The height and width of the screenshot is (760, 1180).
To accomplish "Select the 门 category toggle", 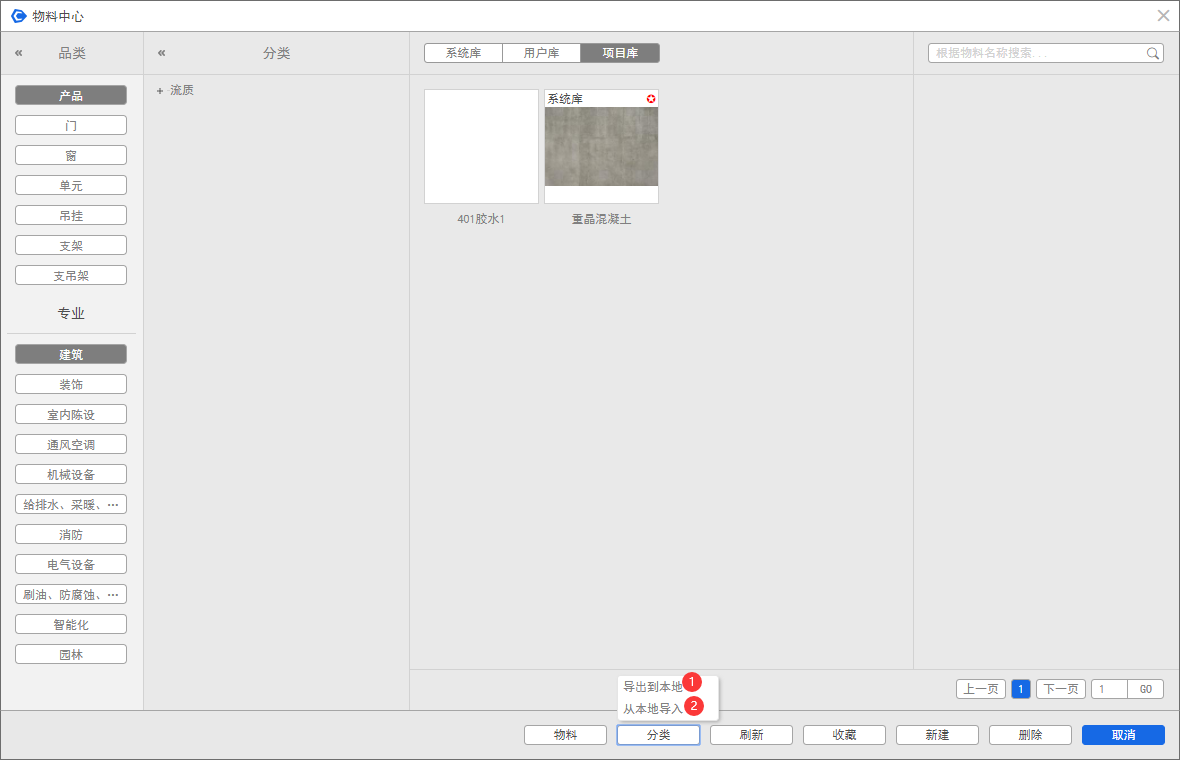I will click(71, 126).
